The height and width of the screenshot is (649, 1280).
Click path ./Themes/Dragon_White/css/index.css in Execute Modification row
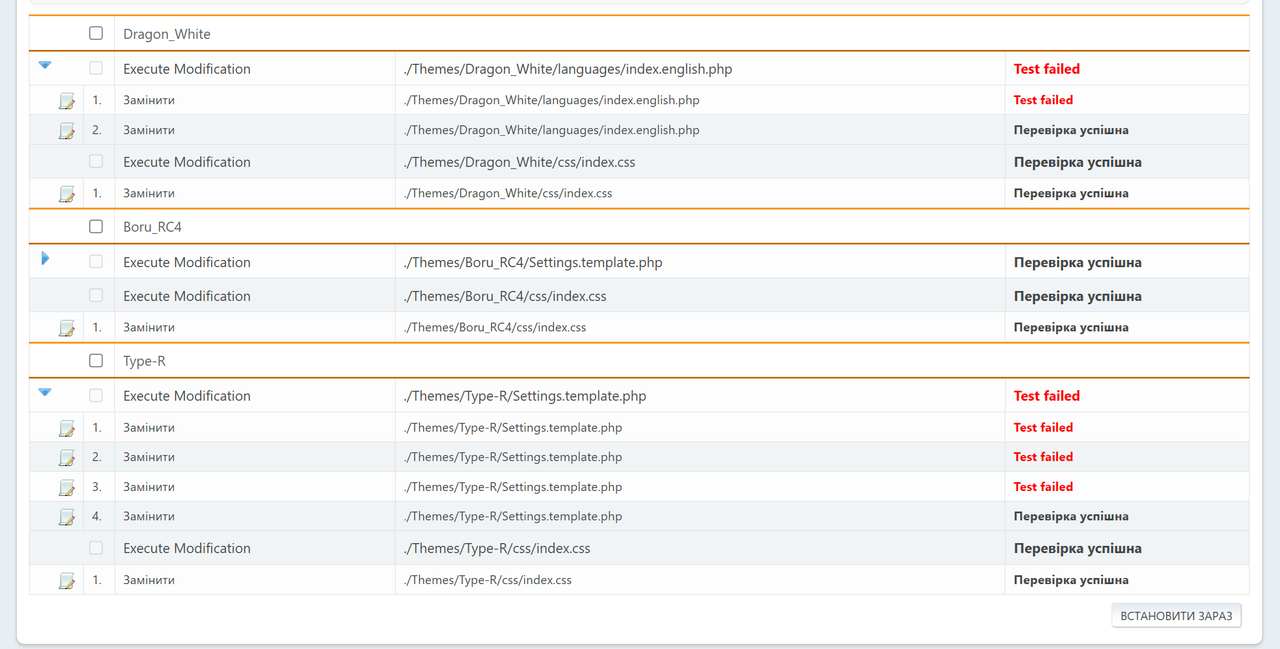coord(520,162)
